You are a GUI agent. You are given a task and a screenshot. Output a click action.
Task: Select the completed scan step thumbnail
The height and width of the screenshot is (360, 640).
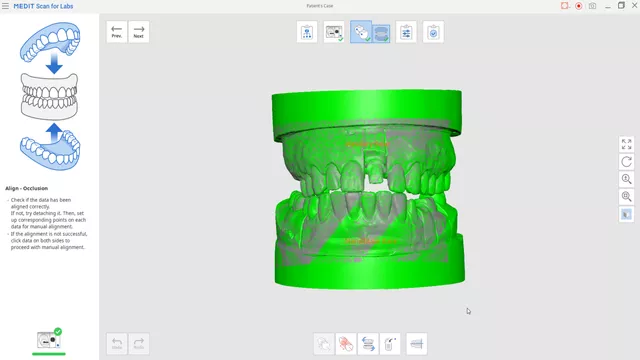pos(49,340)
